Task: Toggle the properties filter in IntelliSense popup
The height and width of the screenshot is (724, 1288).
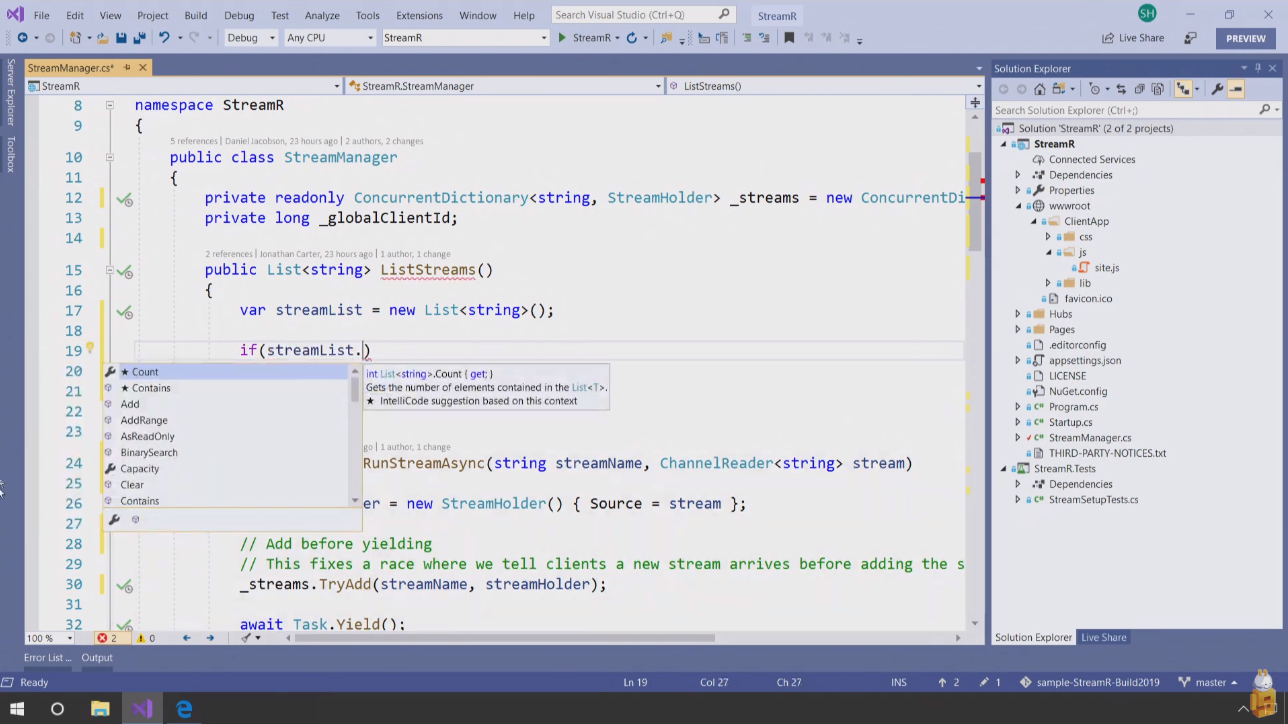Action: [114, 520]
